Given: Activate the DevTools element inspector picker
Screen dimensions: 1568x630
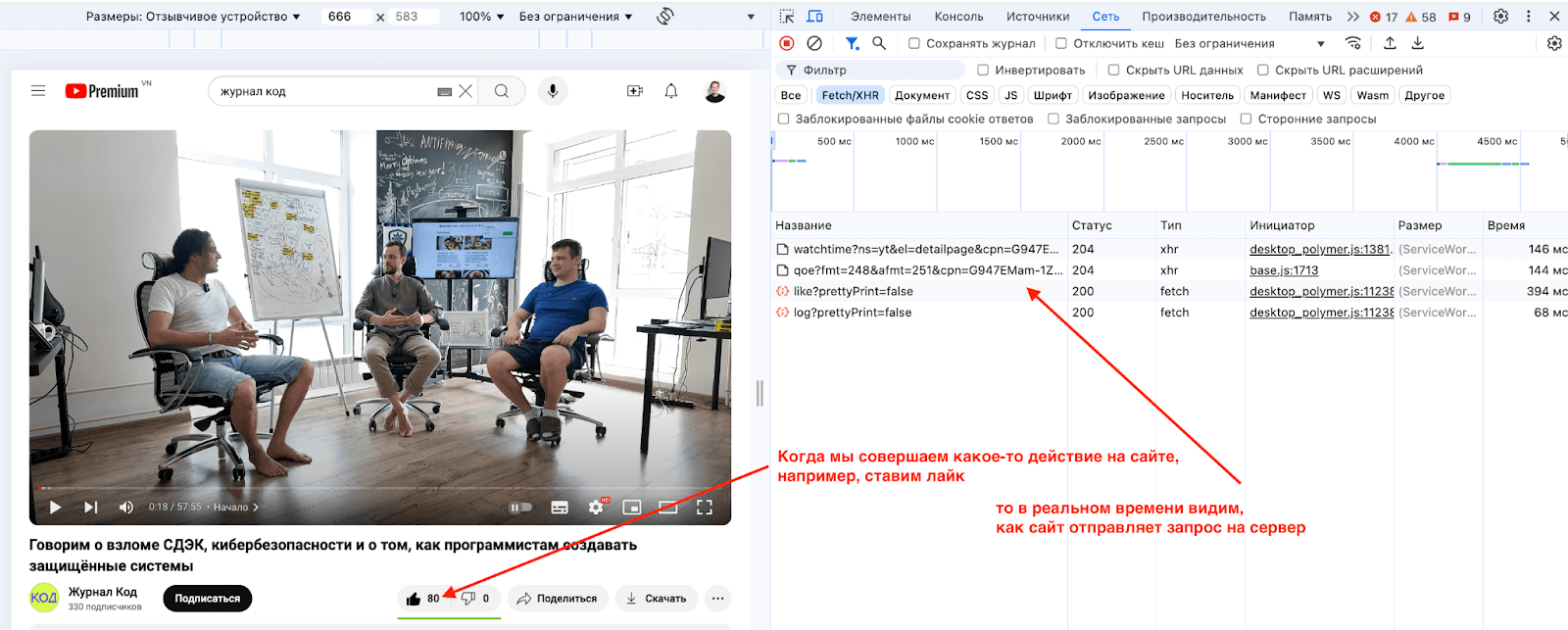Looking at the screenshot, I should click(787, 16).
